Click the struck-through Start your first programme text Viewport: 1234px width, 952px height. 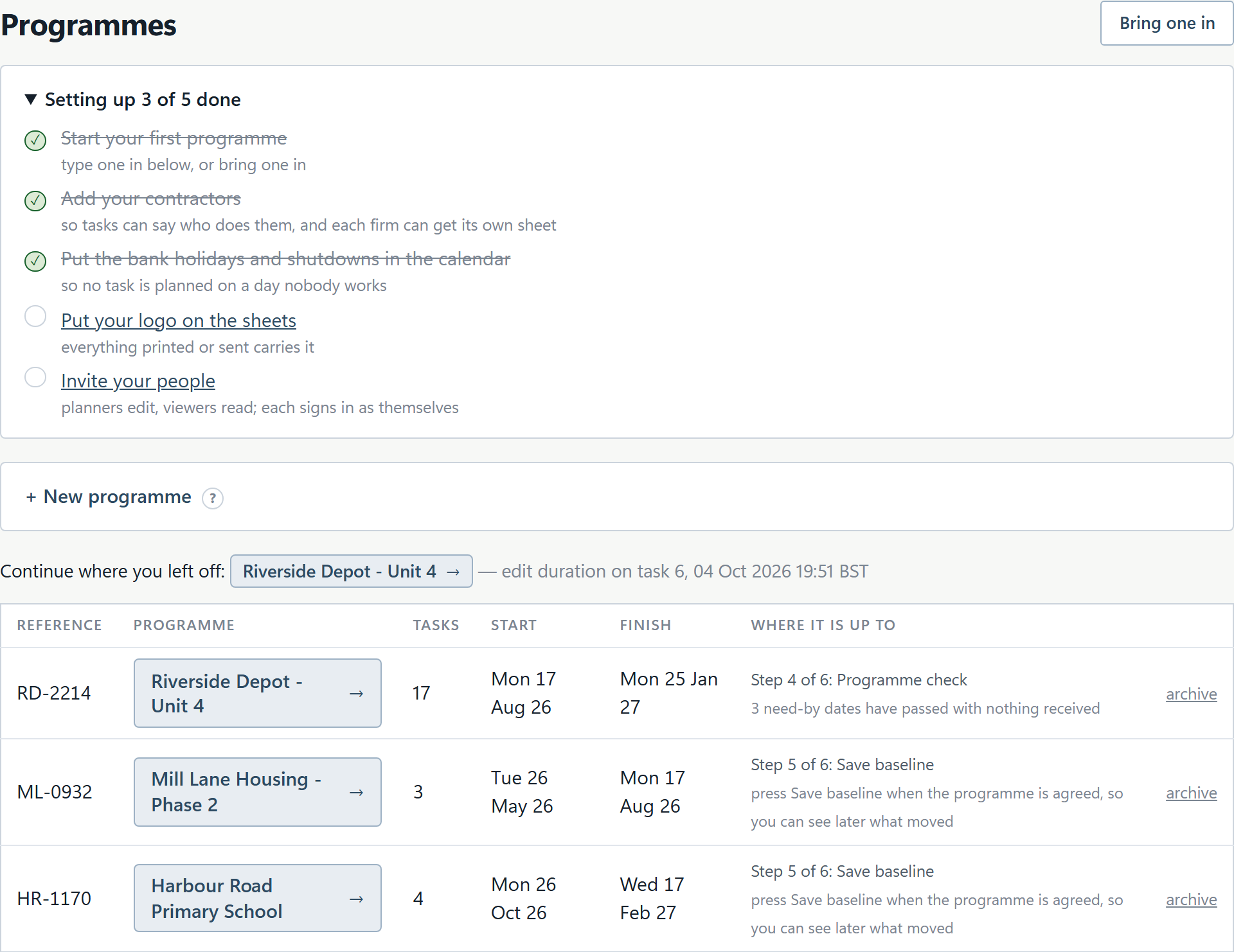pyautogui.click(x=174, y=138)
